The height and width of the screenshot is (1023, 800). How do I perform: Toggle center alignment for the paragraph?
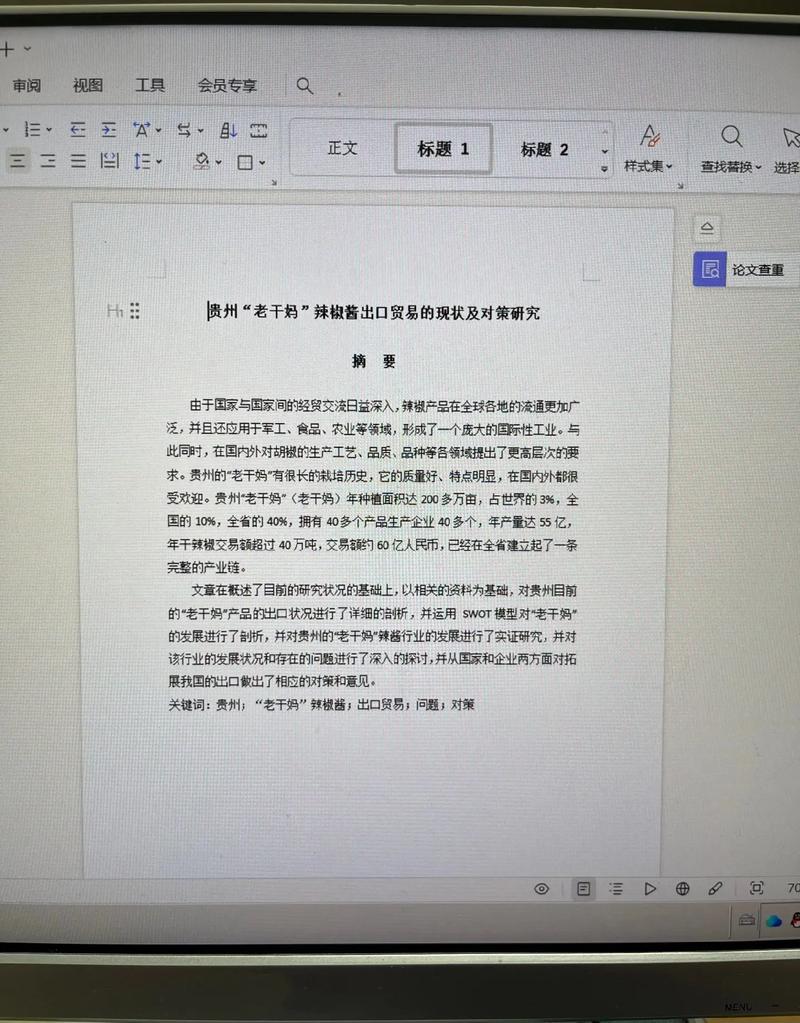tap(18, 161)
